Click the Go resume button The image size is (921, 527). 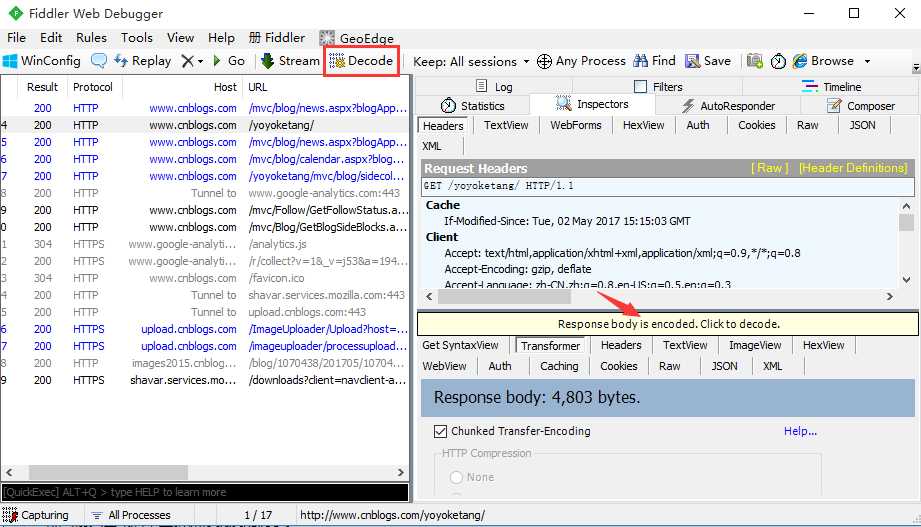click(229, 61)
